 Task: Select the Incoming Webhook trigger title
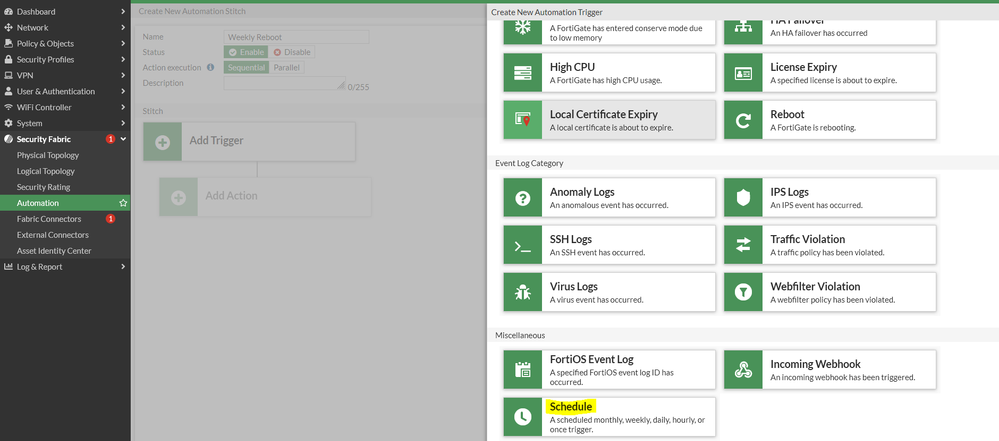[x=816, y=365]
